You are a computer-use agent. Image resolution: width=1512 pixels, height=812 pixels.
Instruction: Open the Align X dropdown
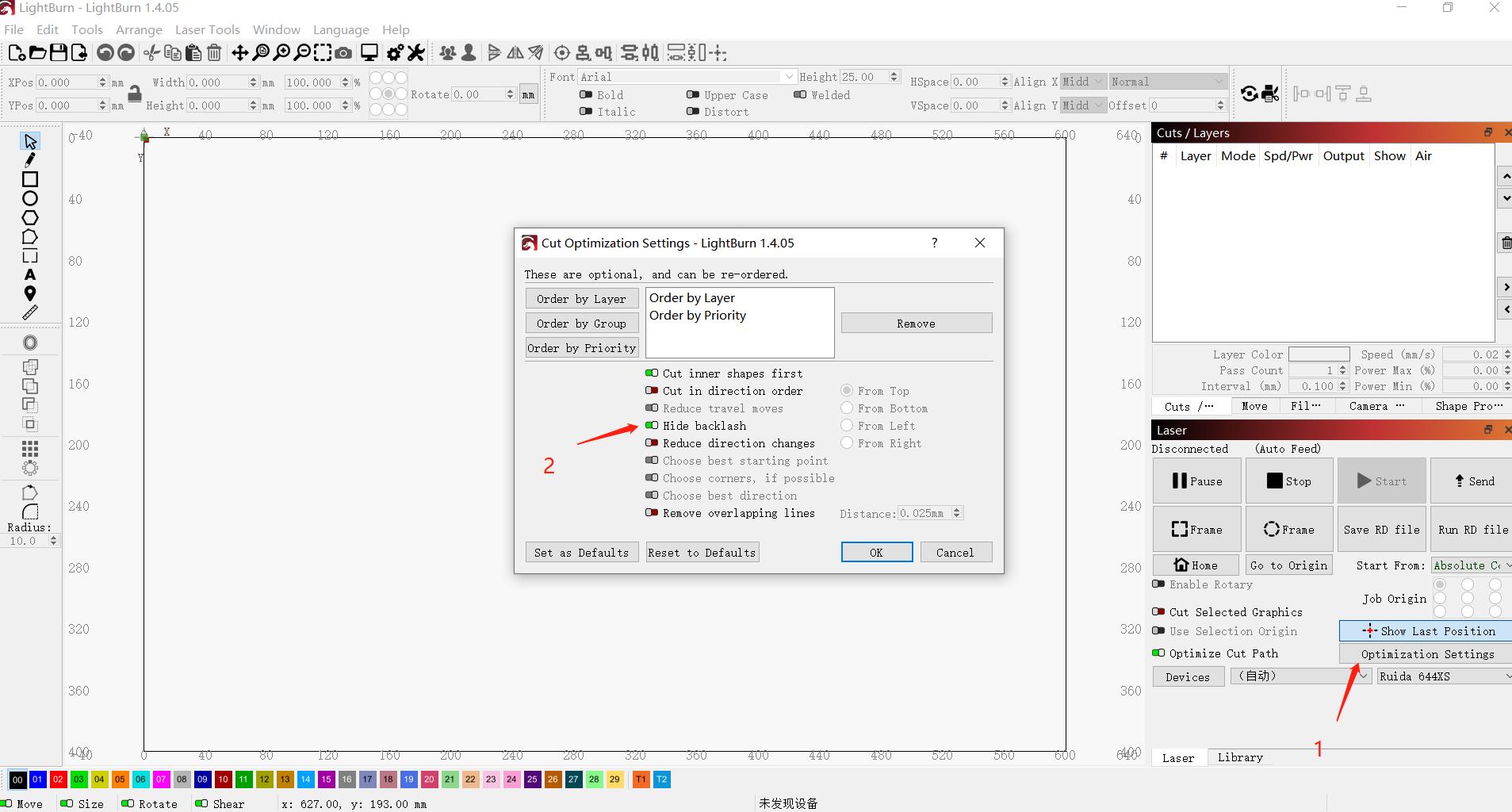1083,82
